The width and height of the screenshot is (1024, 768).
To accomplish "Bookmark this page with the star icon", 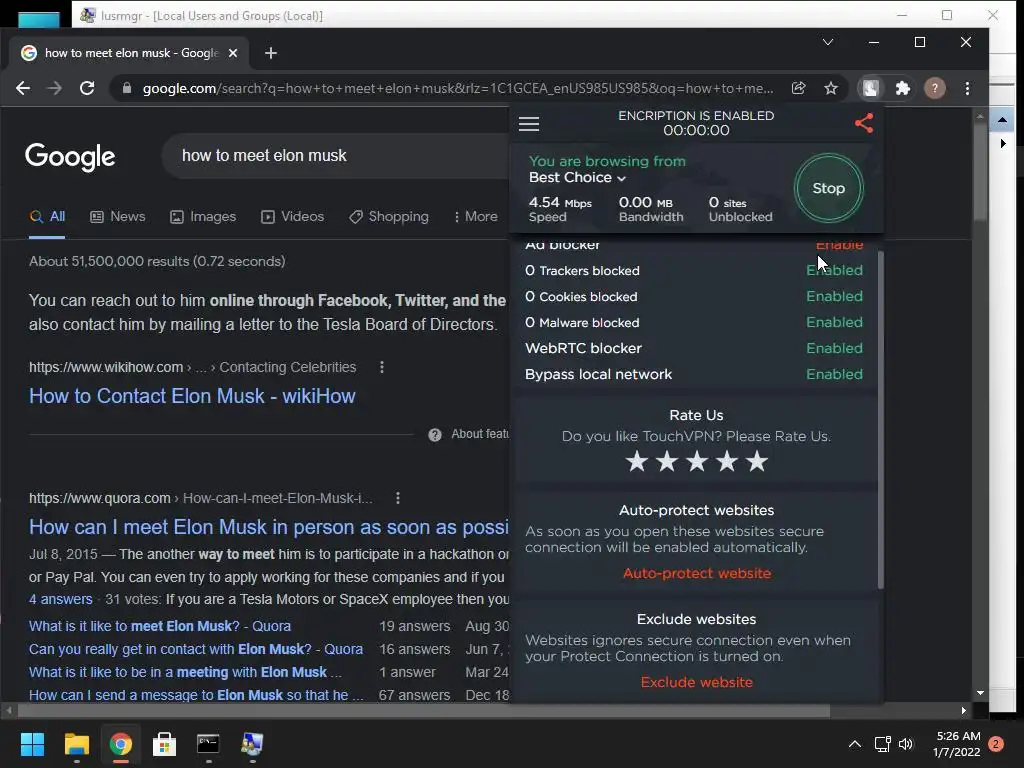I will (831, 88).
